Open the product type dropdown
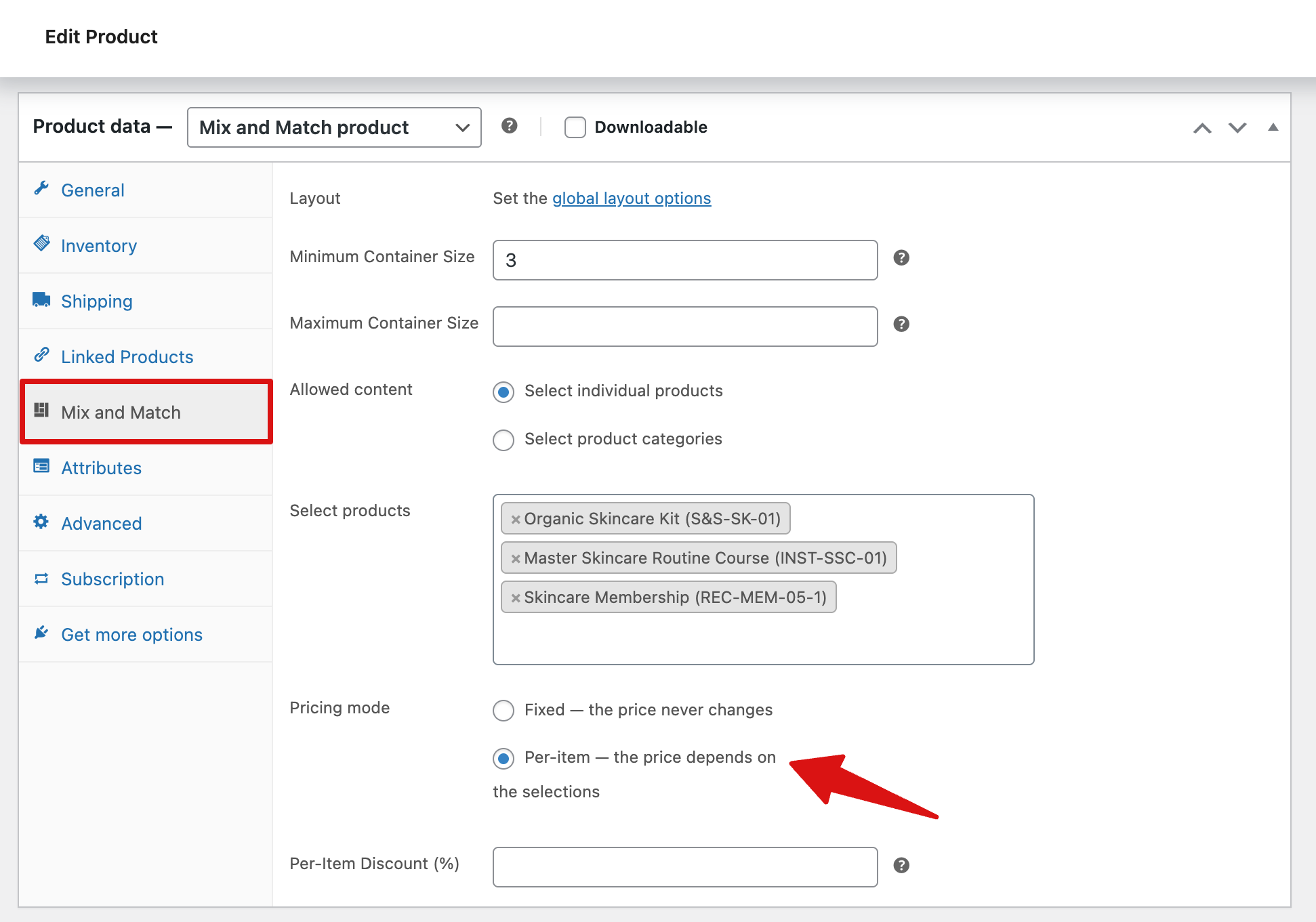This screenshot has width=1316, height=922. (x=334, y=127)
